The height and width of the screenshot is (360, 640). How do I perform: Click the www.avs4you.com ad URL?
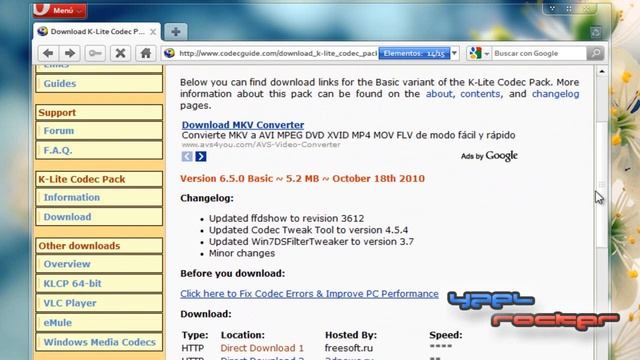click(261, 144)
